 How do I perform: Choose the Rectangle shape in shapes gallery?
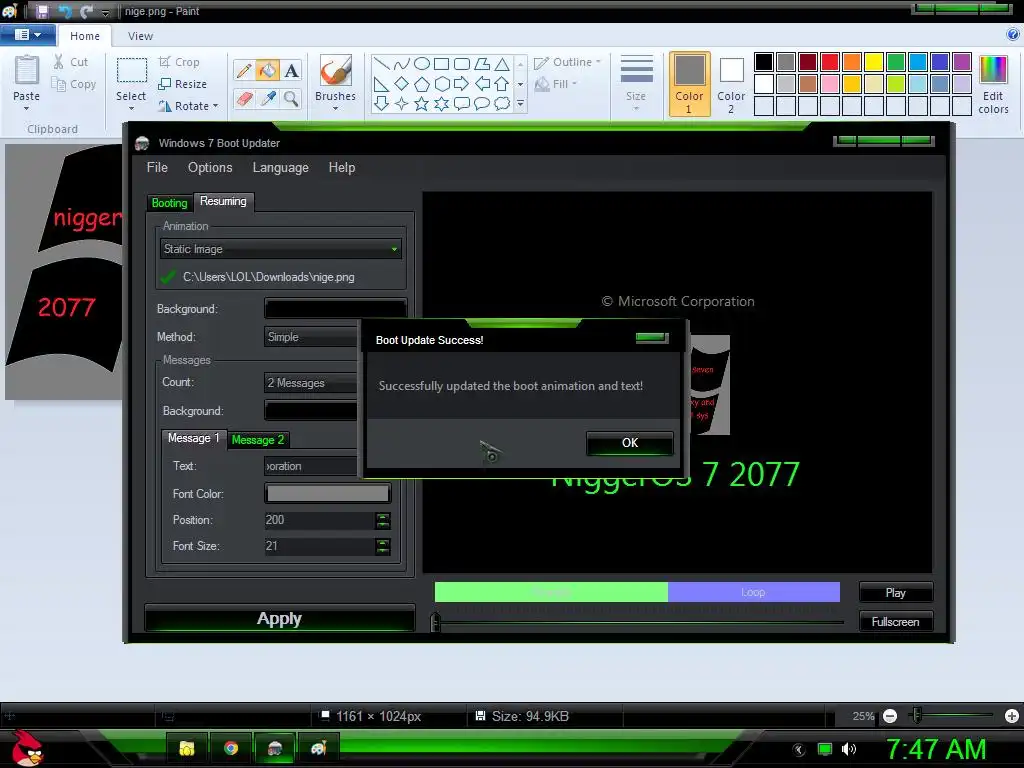pos(441,63)
